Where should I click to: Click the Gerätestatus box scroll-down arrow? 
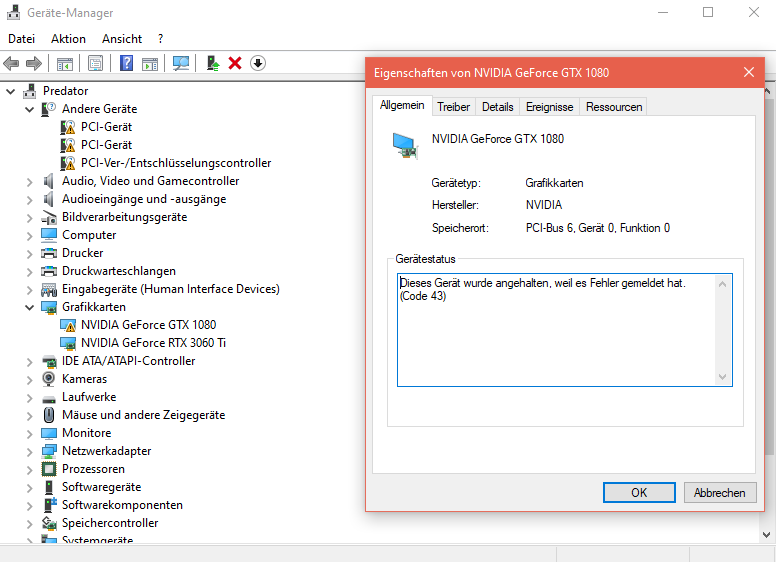coord(723,377)
